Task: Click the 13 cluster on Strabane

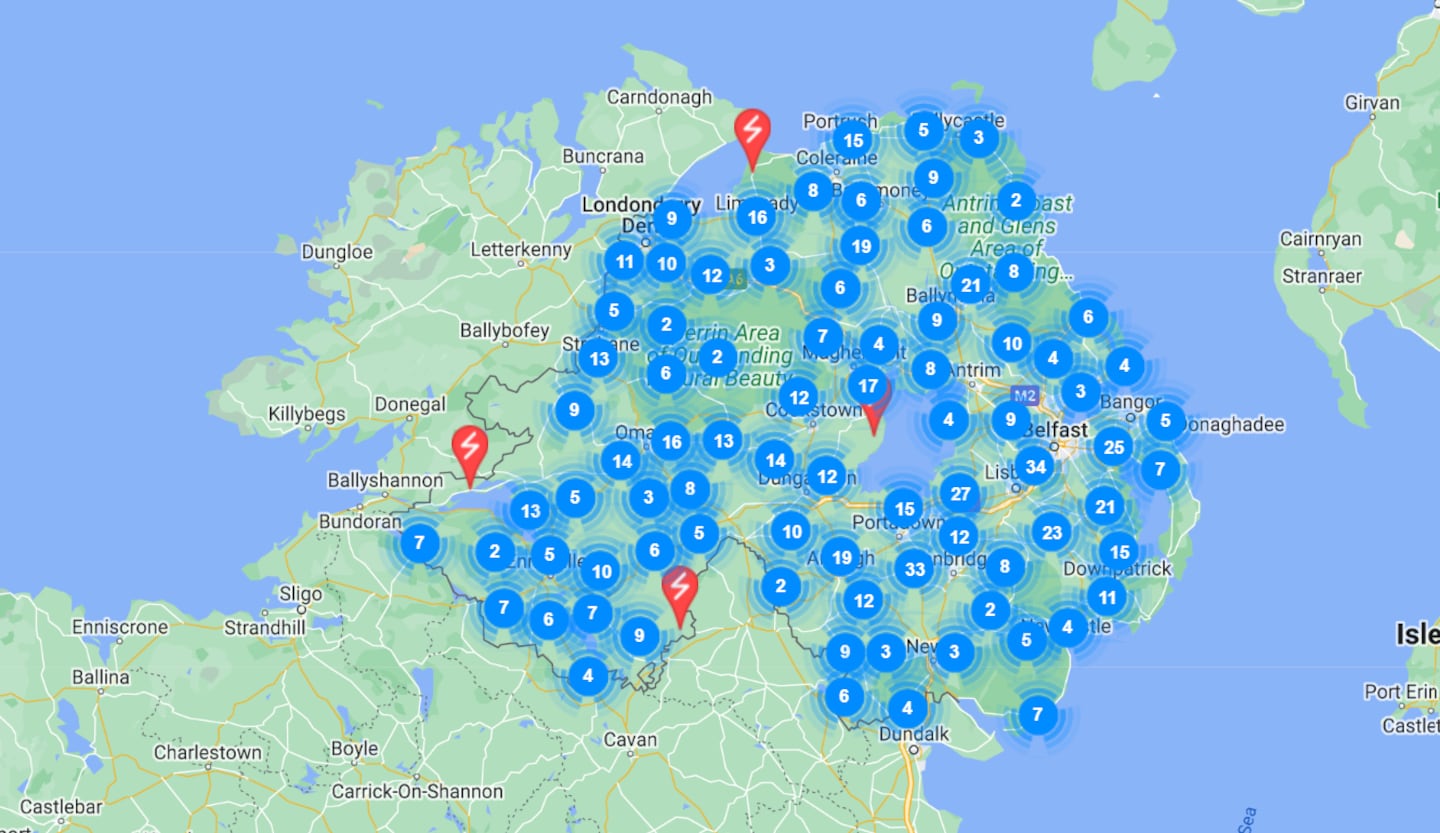Action: coord(598,357)
